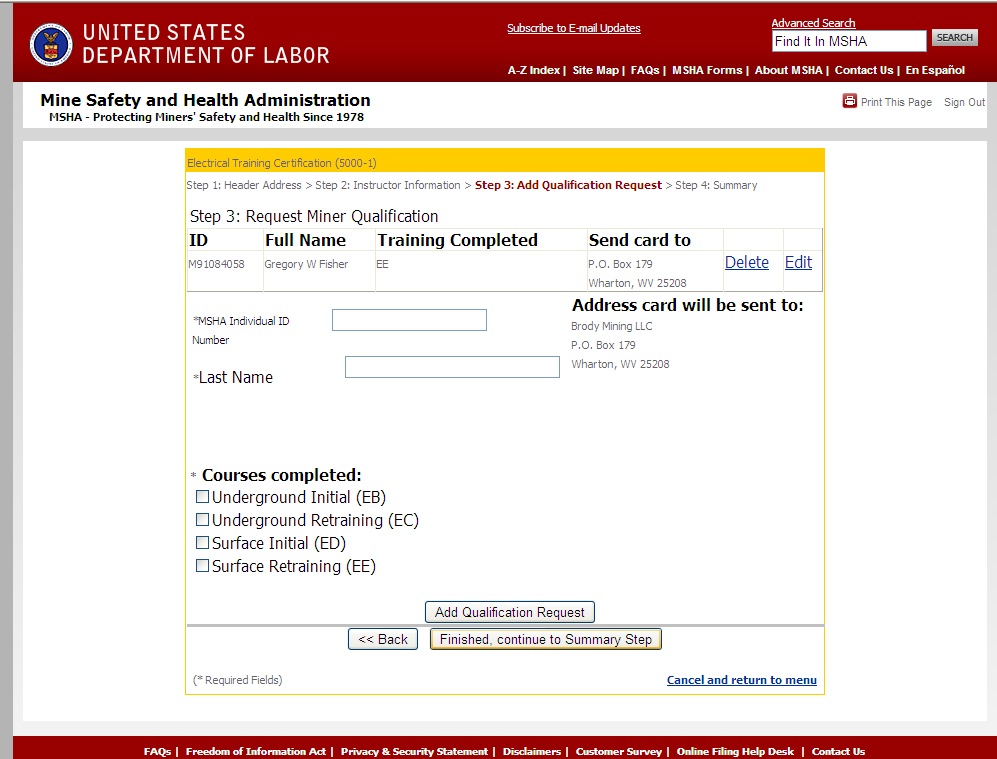The width and height of the screenshot is (997, 759).
Task: Click Print This Page link
Action: pyautogui.click(x=896, y=102)
